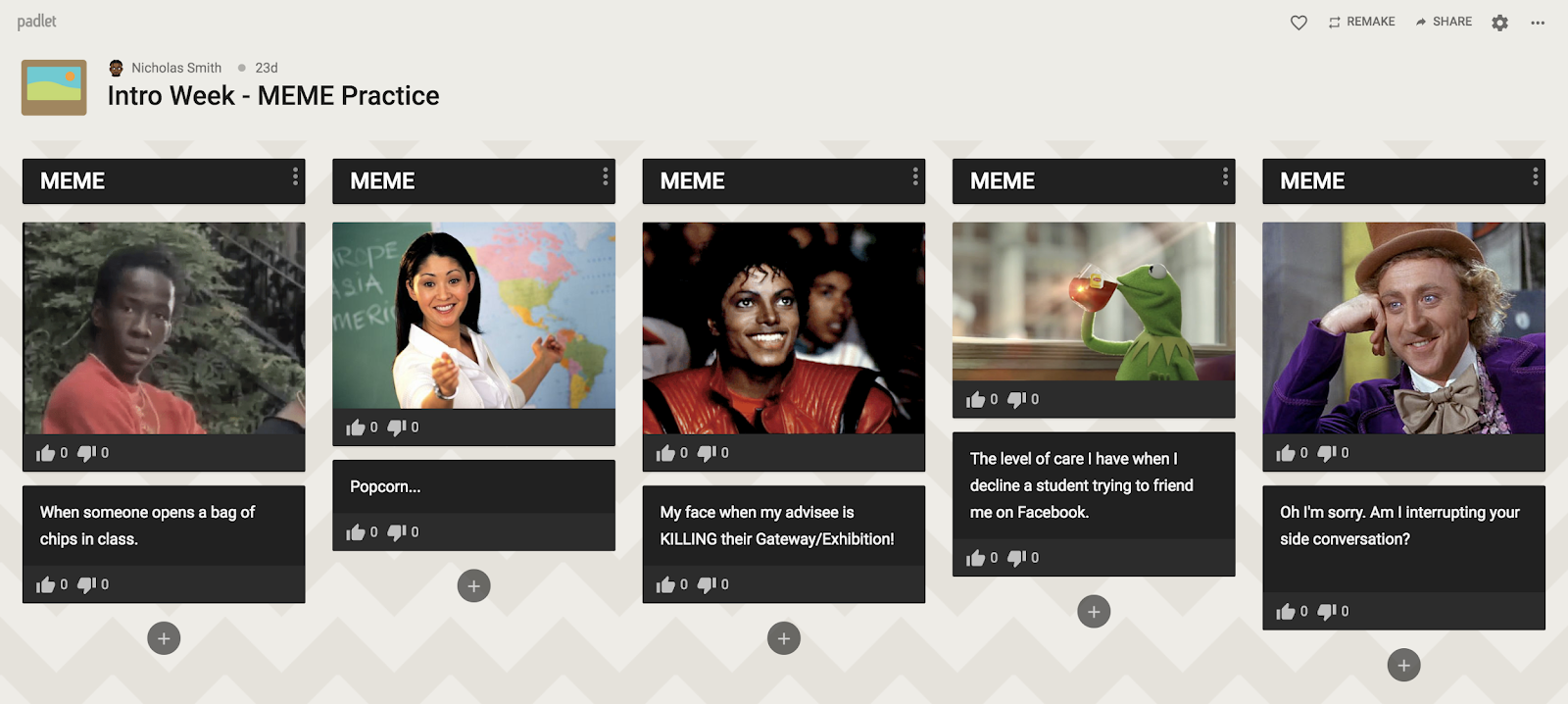Screen dimensions: 1568x704
Task: Open third MEME column options menu
Action: pos(915,176)
